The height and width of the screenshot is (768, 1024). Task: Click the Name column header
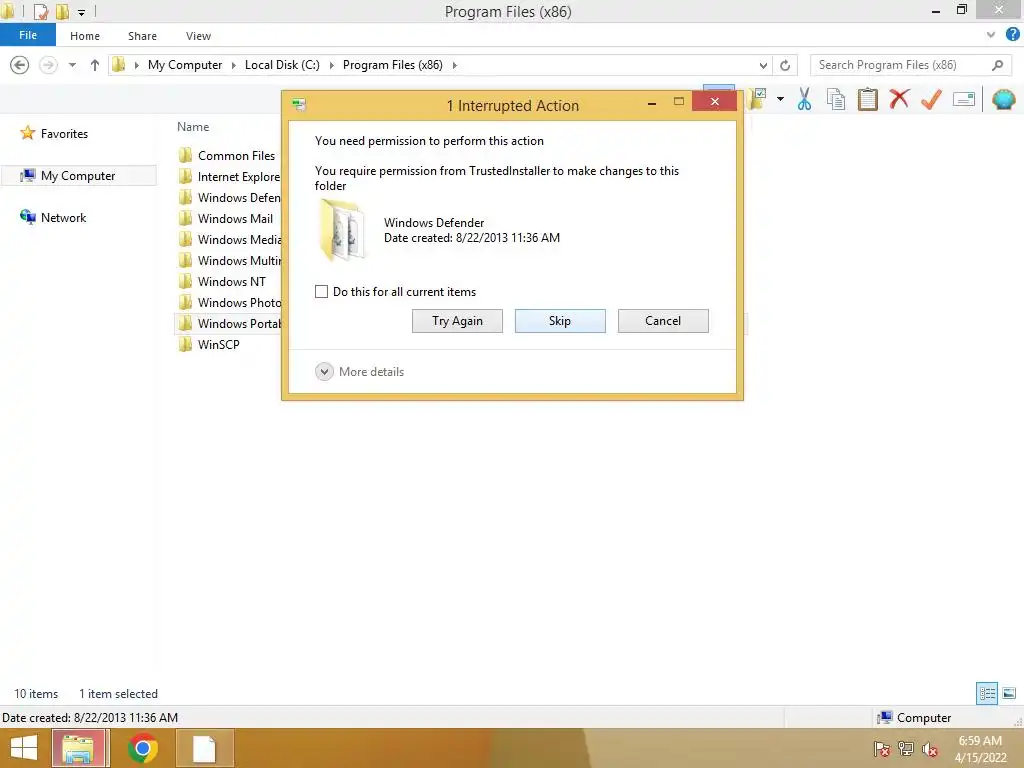pyautogui.click(x=193, y=127)
